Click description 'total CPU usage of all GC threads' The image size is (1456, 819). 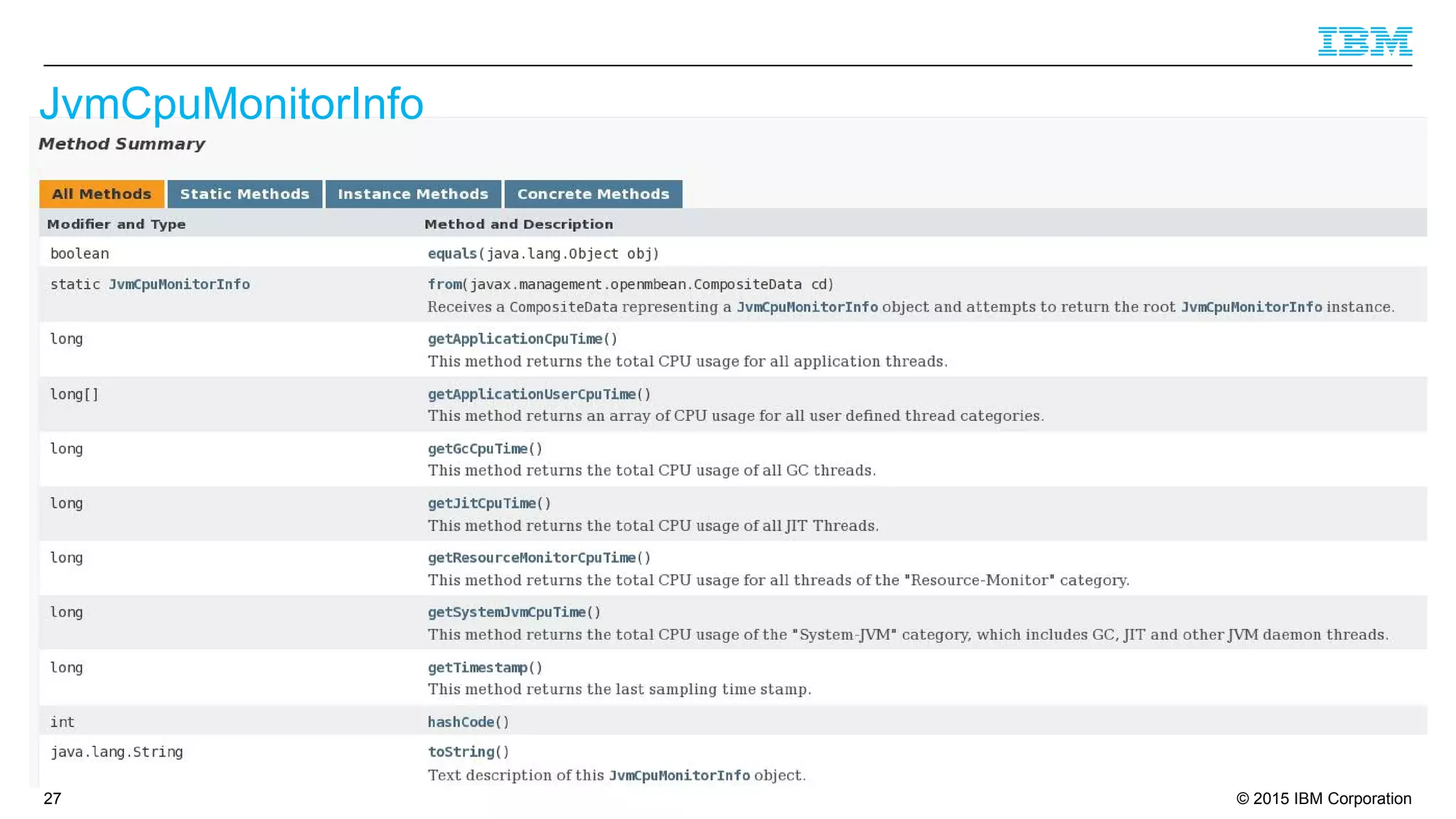(651, 471)
